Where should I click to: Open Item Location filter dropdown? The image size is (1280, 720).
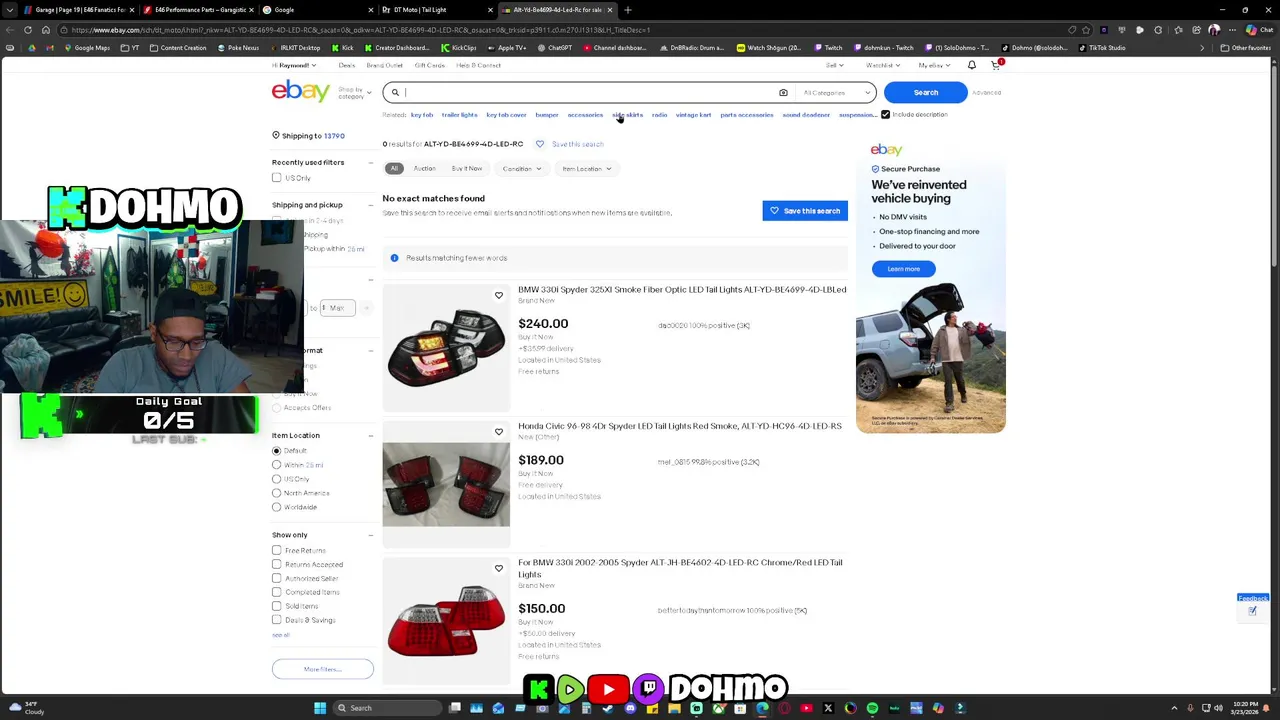586,169
